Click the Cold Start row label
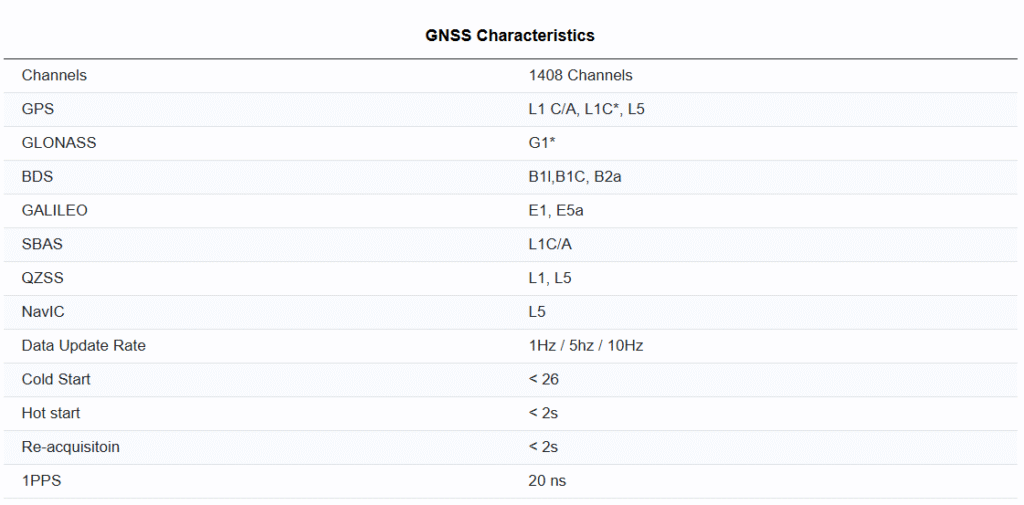 (56, 380)
